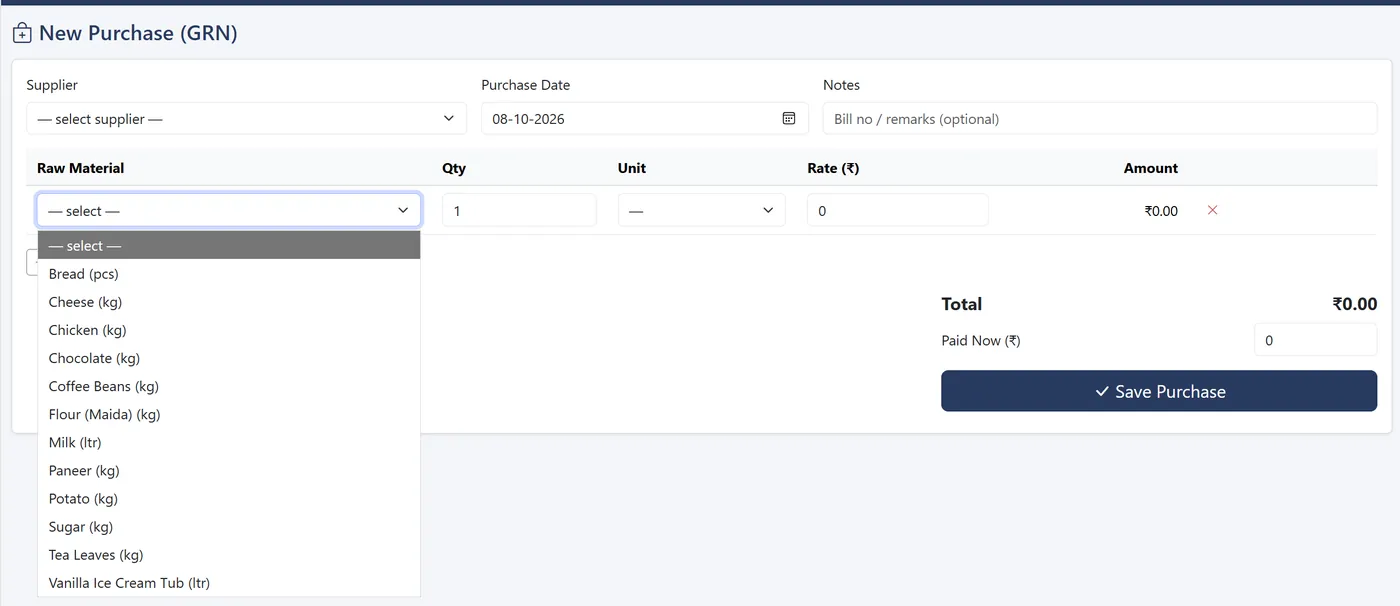Choose Coffee Beans (kg) option
The image size is (1400, 606).
tap(229, 386)
